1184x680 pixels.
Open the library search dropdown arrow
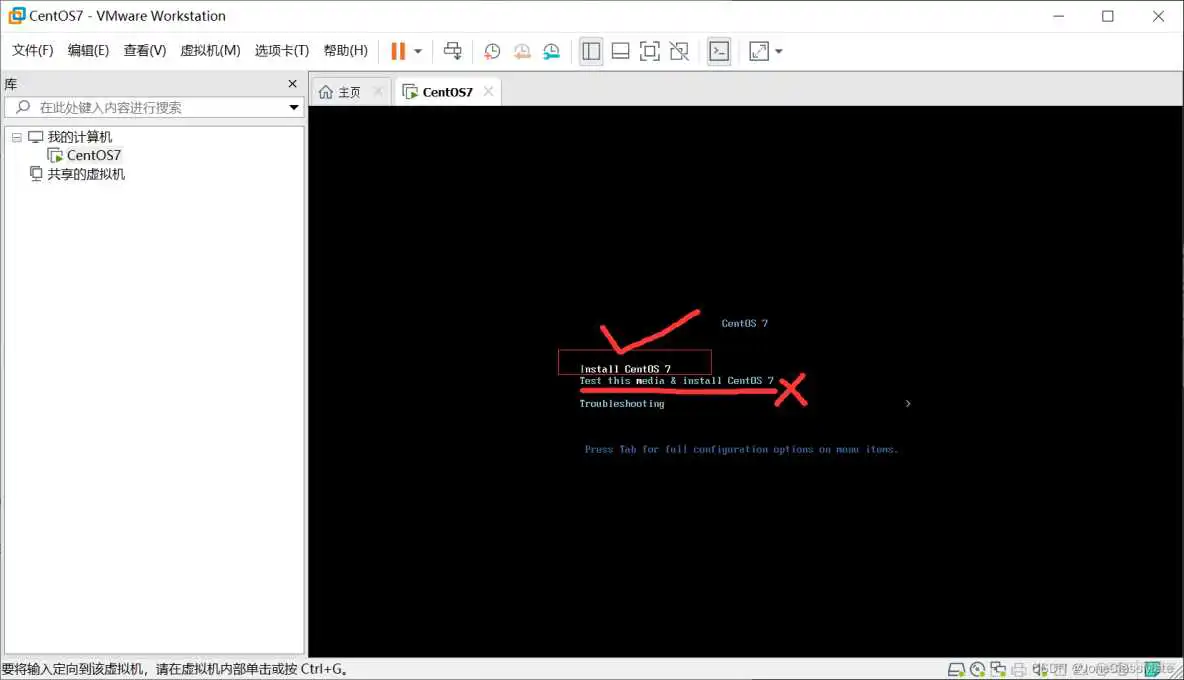(x=293, y=107)
